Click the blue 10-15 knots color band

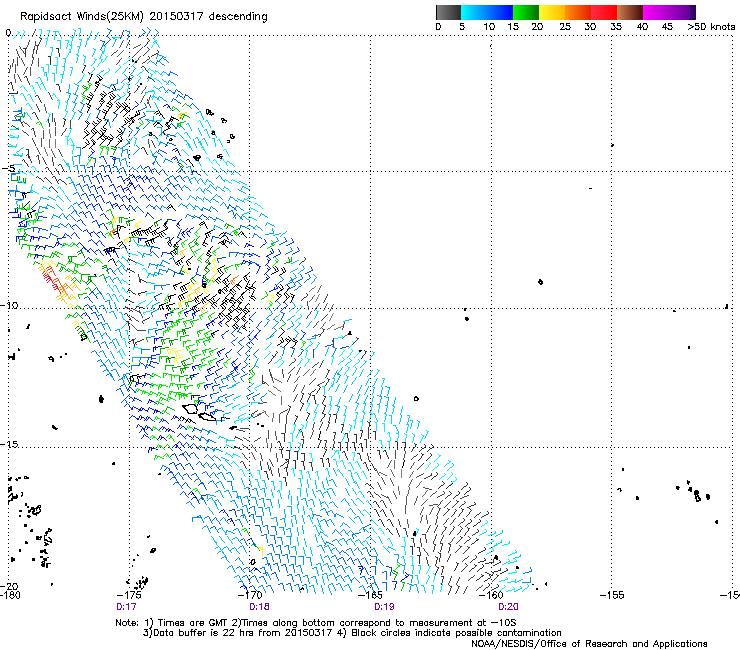tap(500, 12)
